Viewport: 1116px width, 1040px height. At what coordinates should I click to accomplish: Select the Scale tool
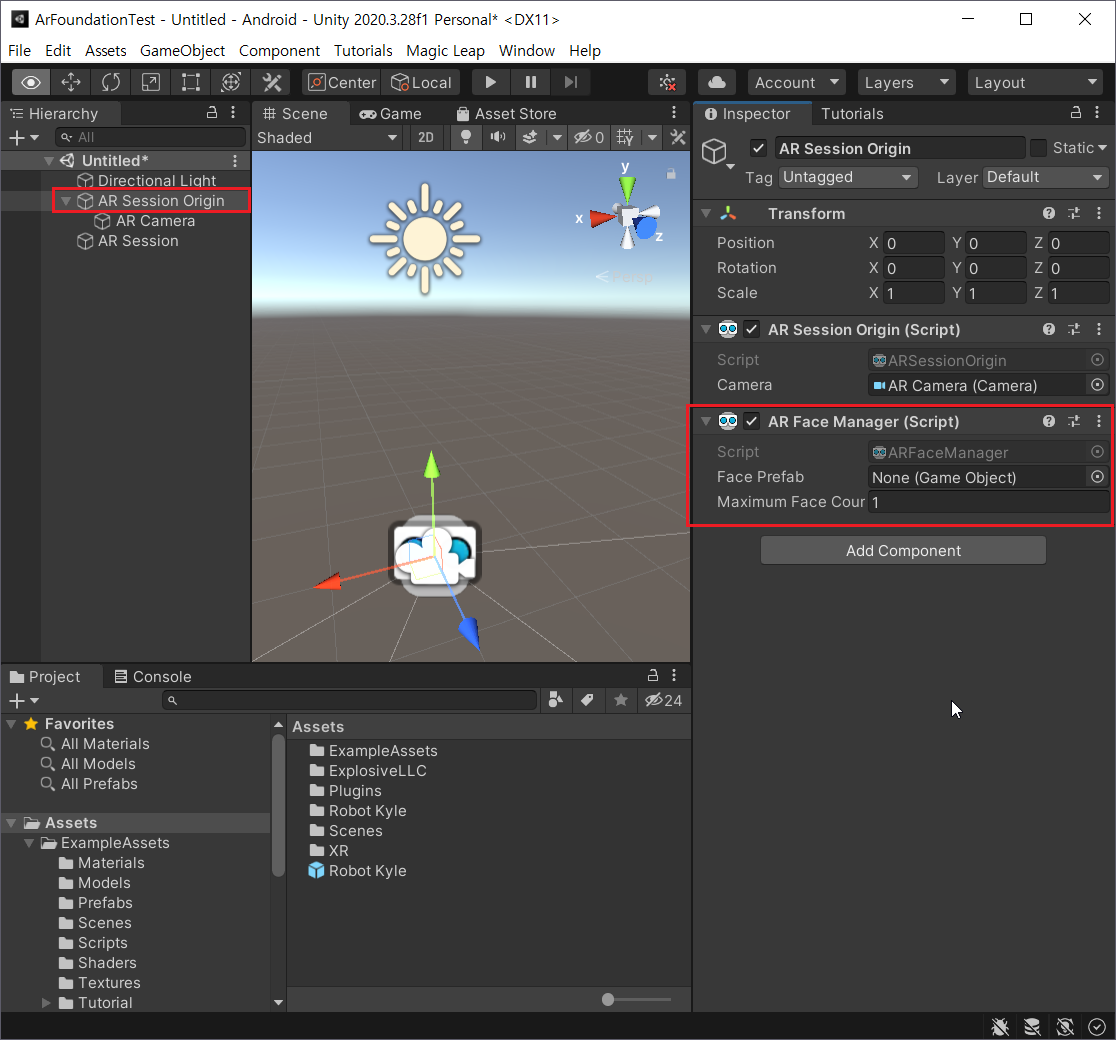coord(151,83)
